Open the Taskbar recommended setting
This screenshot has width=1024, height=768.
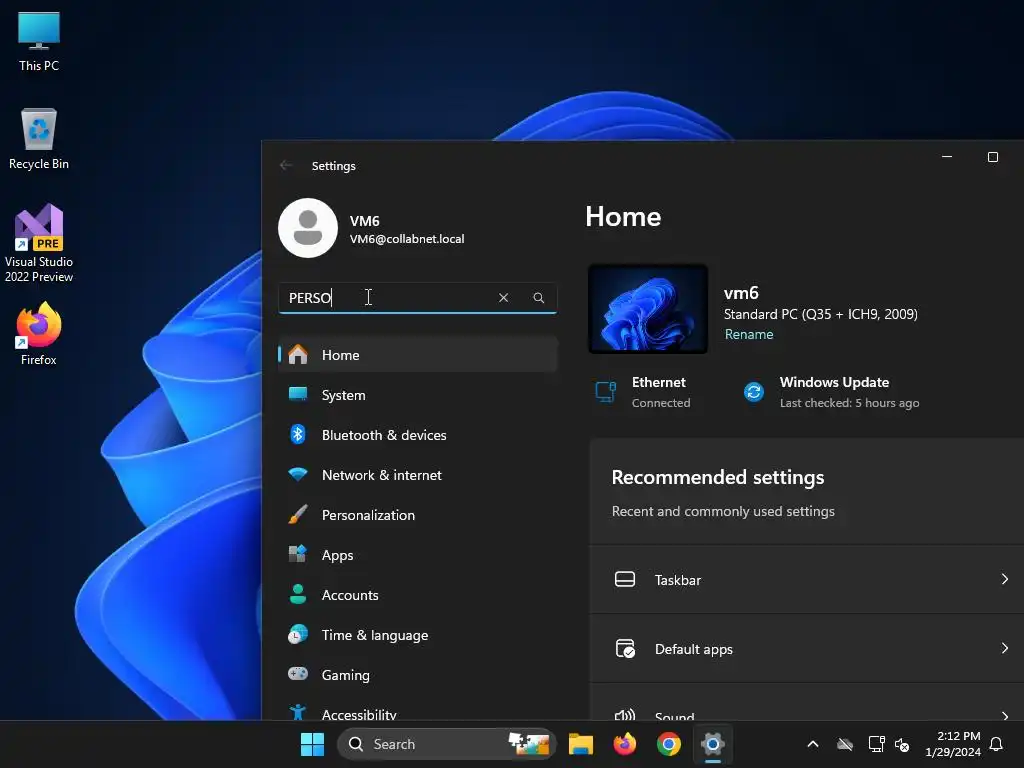[x=807, y=579]
